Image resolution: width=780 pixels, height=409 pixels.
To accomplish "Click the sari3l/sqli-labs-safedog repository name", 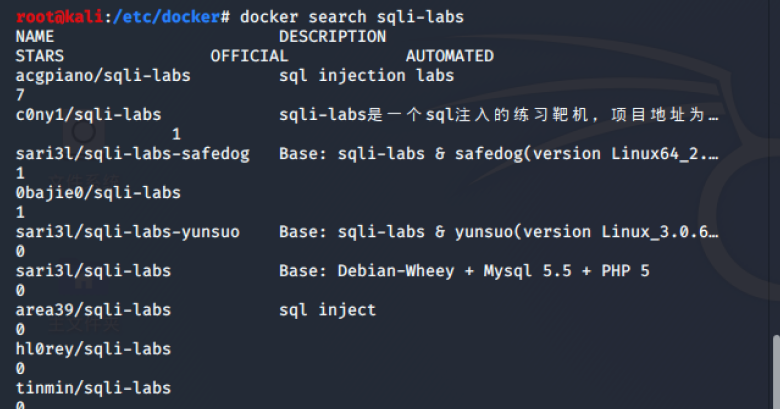I will pos(132,154).
